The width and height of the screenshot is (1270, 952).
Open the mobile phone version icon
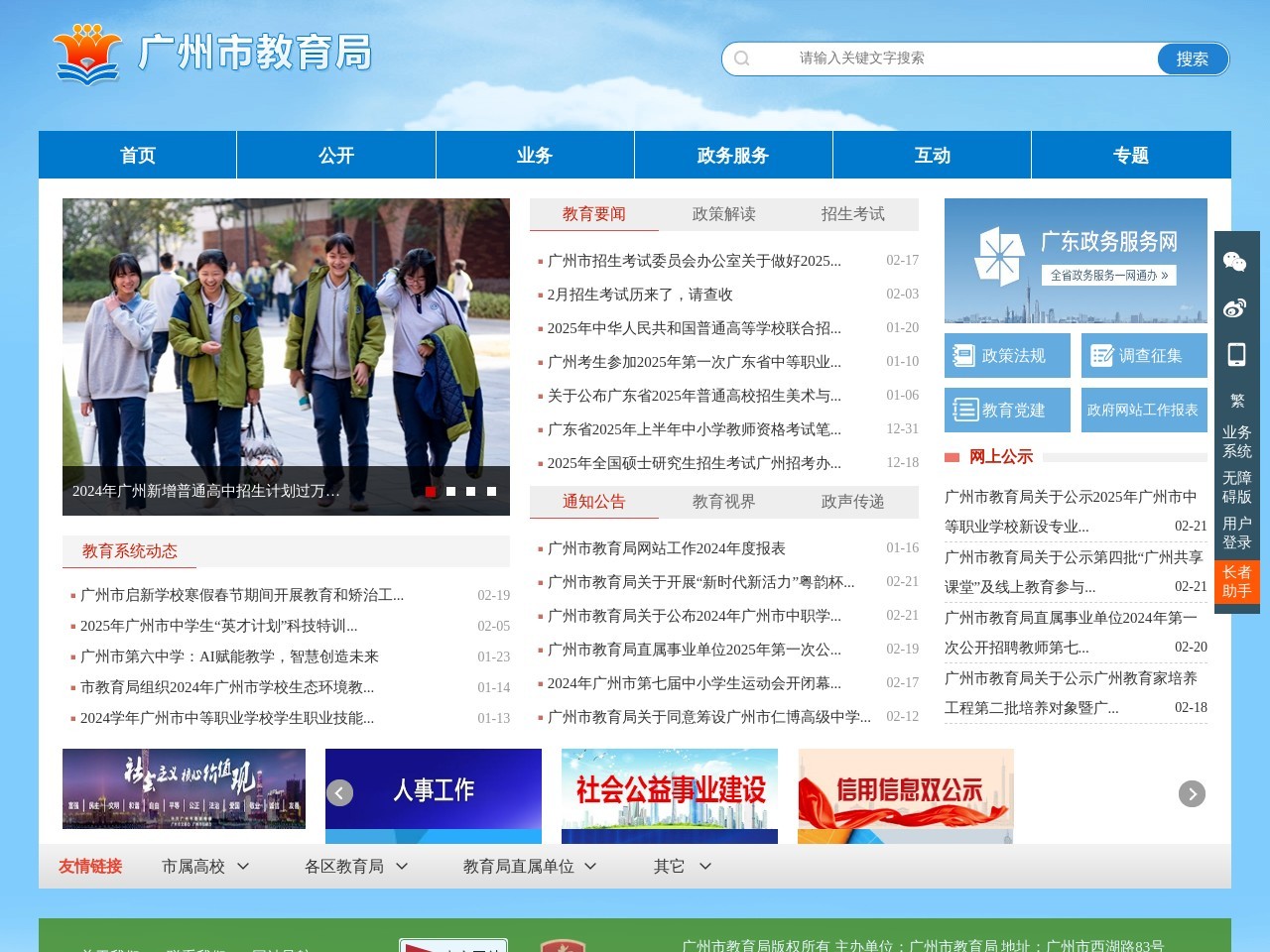[x=1236, y=354]
